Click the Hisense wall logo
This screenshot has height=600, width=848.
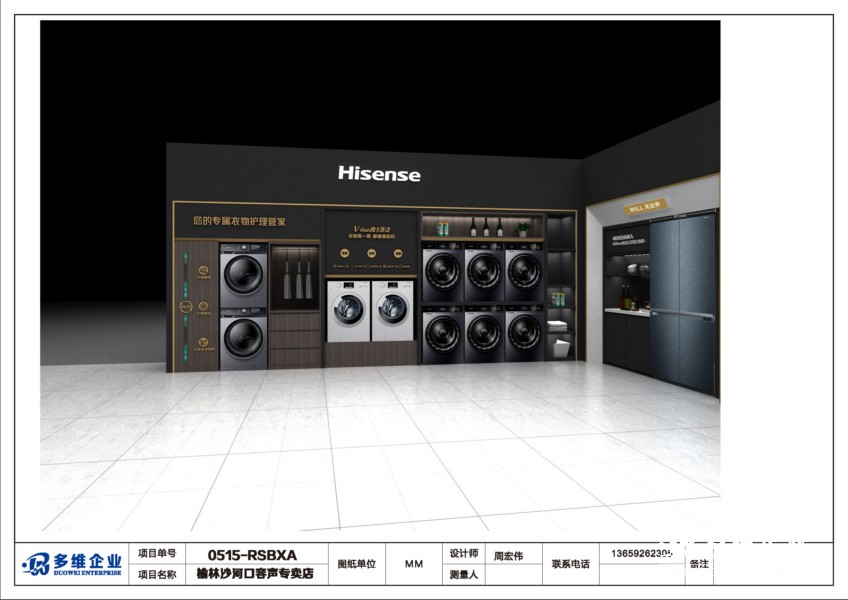pos(379,174)
